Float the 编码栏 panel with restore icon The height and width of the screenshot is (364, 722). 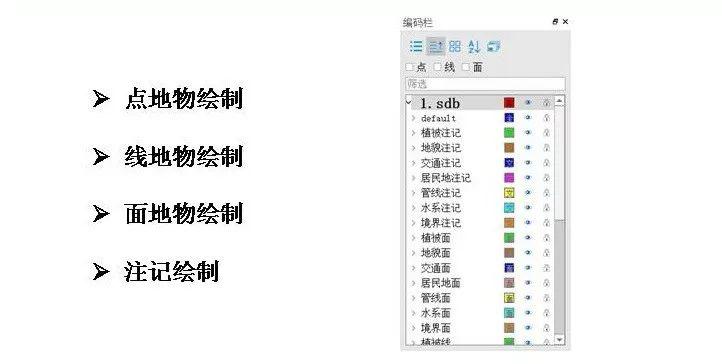pyautogui.click(x=555, y=22)
